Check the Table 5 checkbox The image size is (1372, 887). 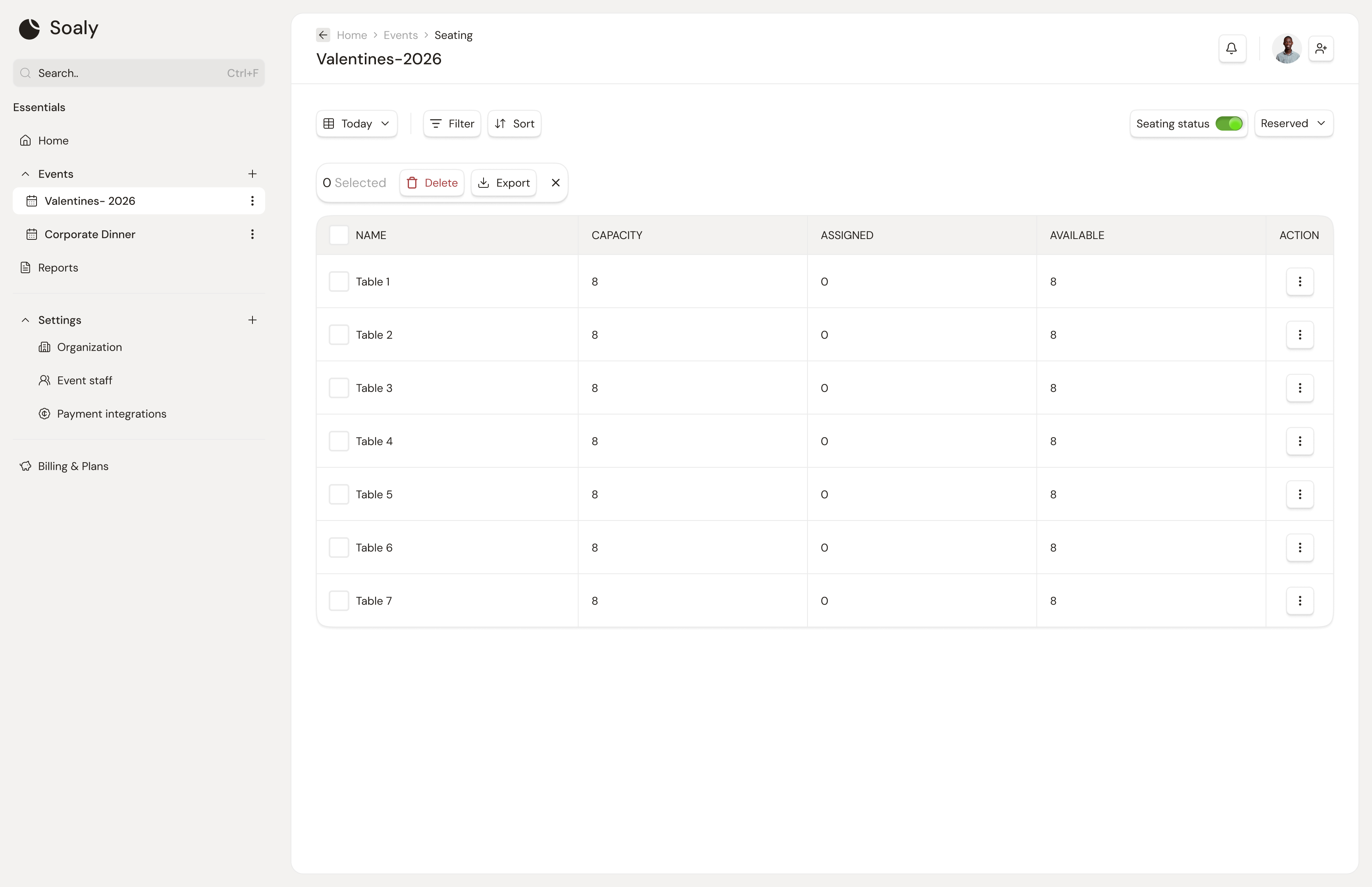coord(339,494)
